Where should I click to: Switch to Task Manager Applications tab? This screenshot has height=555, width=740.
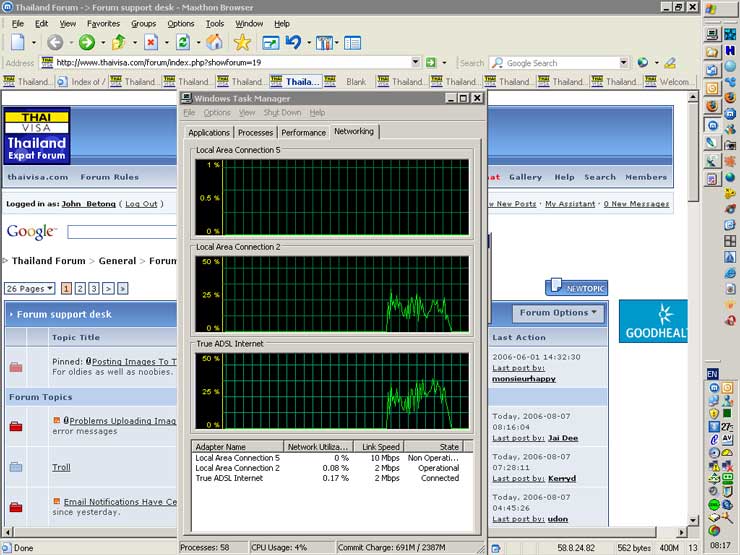209,133
